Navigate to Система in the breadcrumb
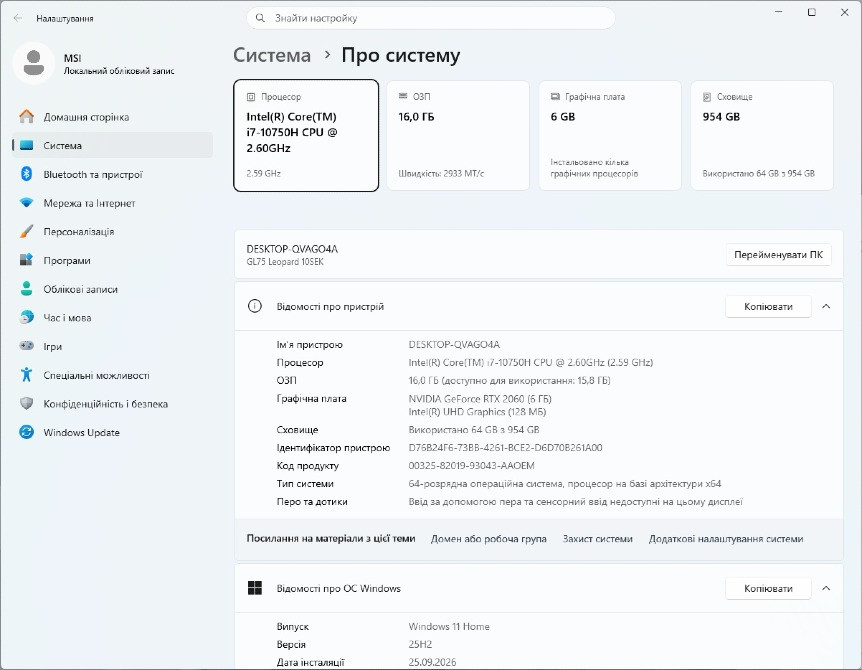 pos(272,55)
